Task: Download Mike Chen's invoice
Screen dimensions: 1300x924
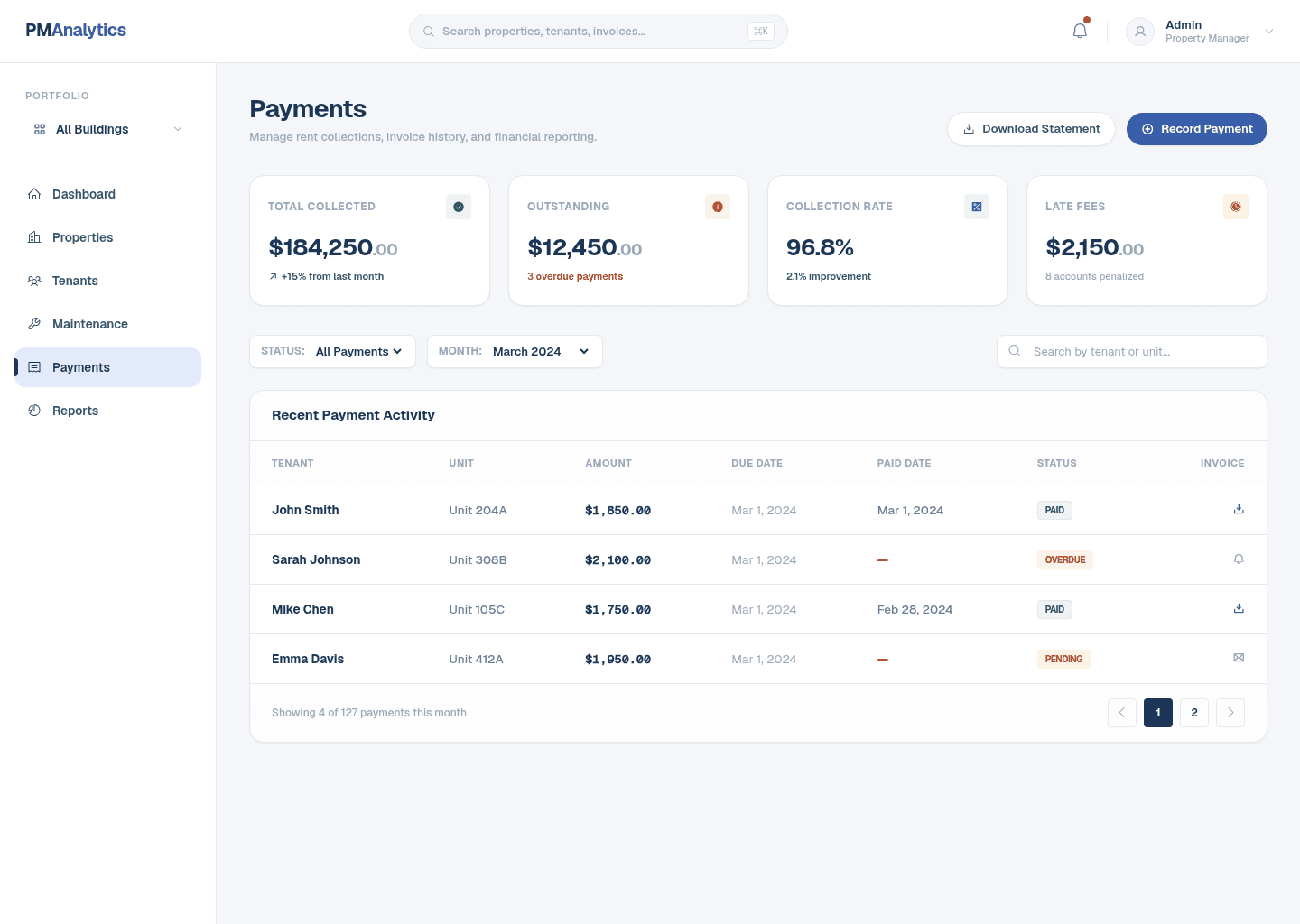Action: point(1239,609)
